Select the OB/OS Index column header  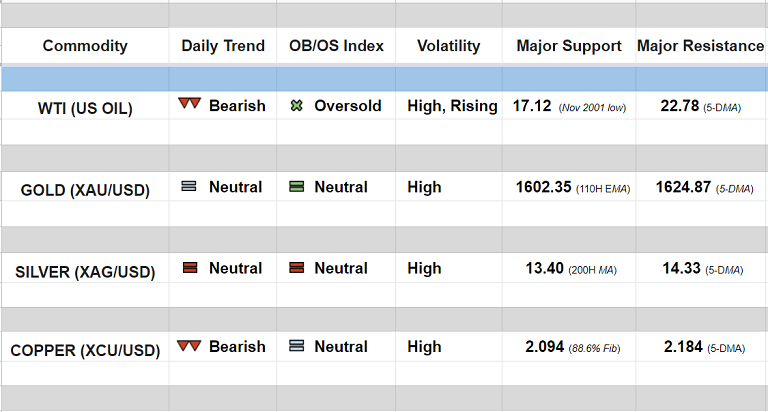336,46
